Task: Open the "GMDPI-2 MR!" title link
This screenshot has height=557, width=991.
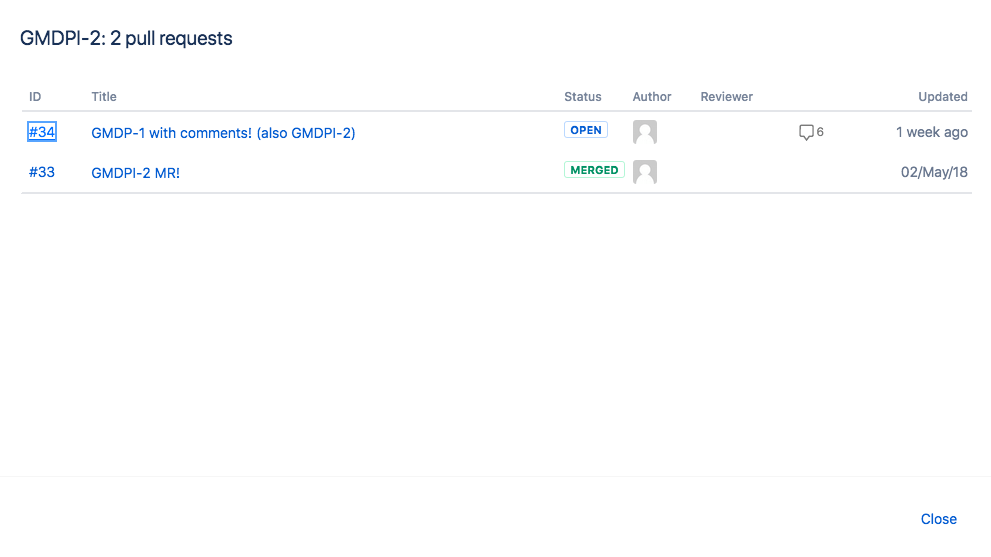Action: 135,173
